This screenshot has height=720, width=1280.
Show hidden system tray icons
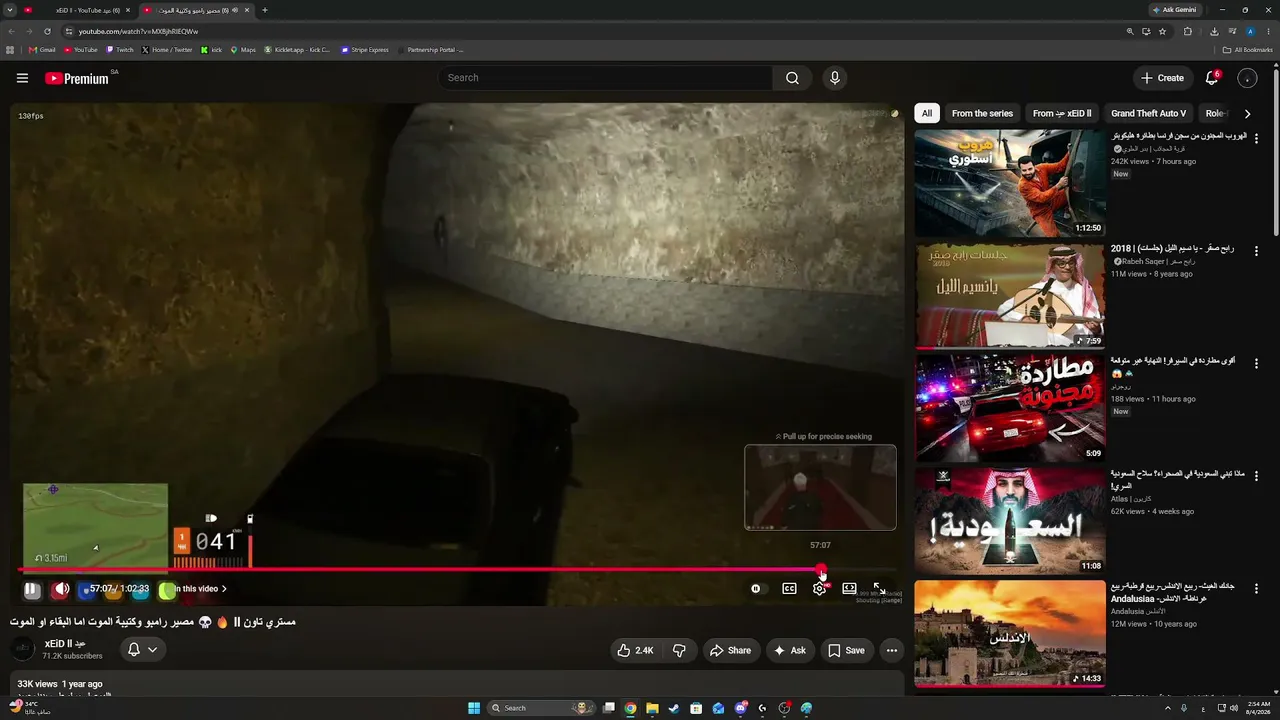click(1168, 708)
